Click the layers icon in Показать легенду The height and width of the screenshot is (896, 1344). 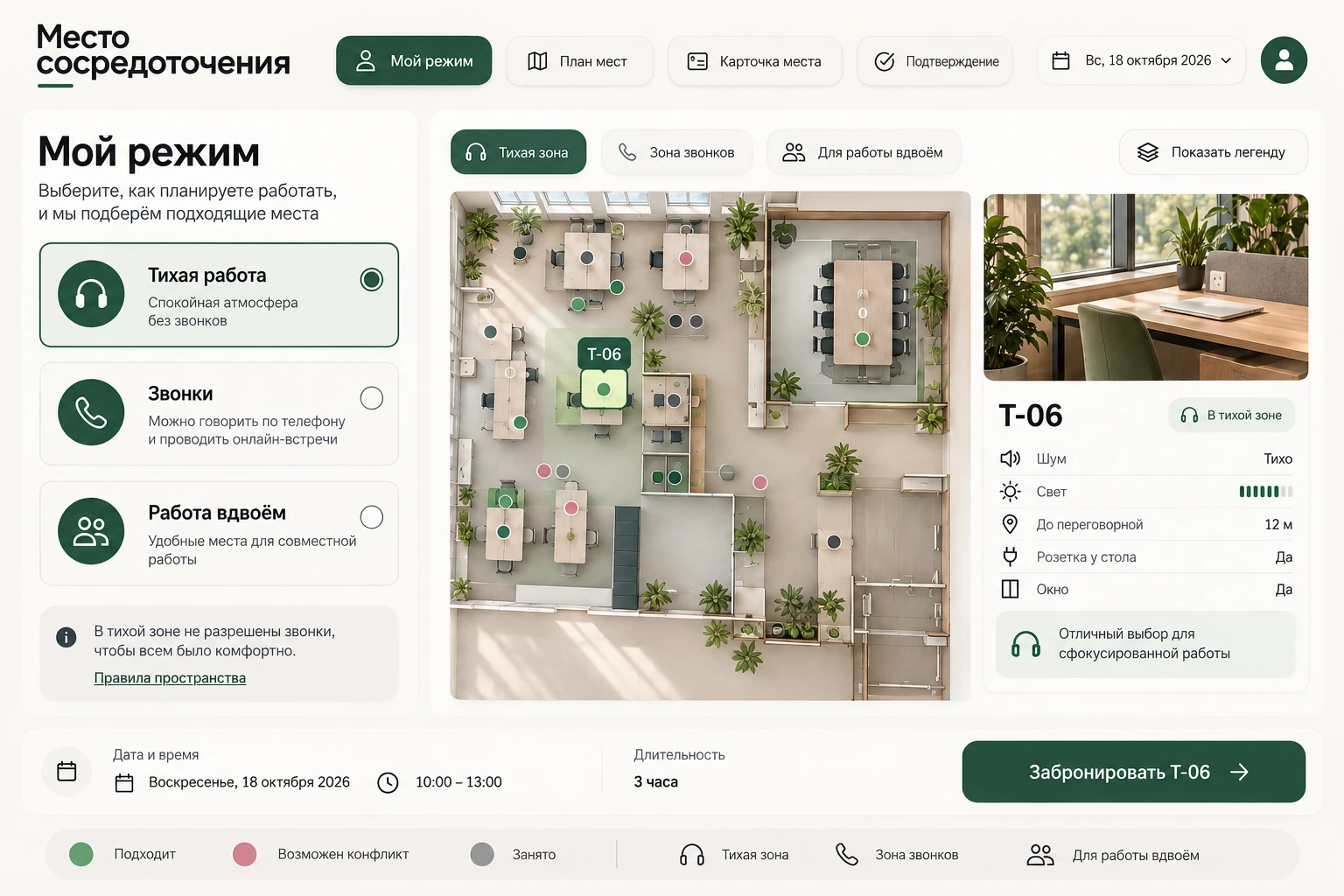(1148, 152)
